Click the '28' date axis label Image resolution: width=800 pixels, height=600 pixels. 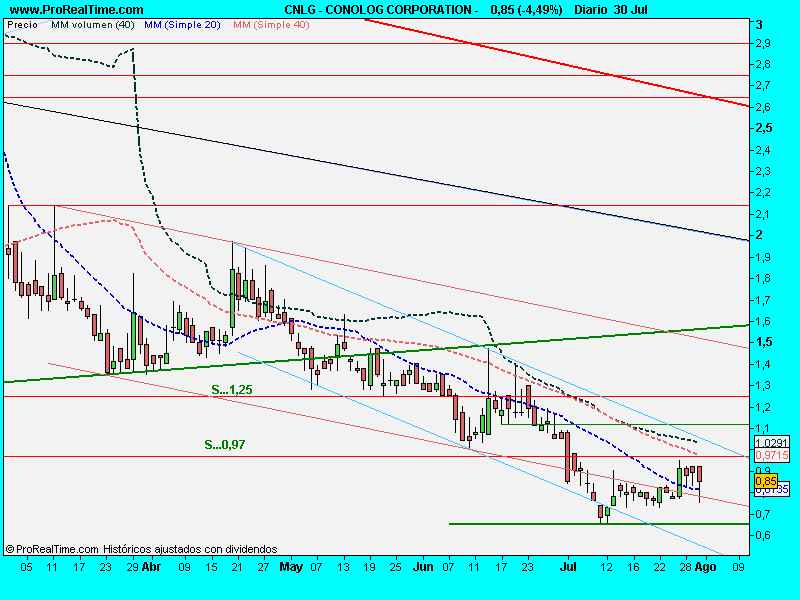click(x=686, y=567)
